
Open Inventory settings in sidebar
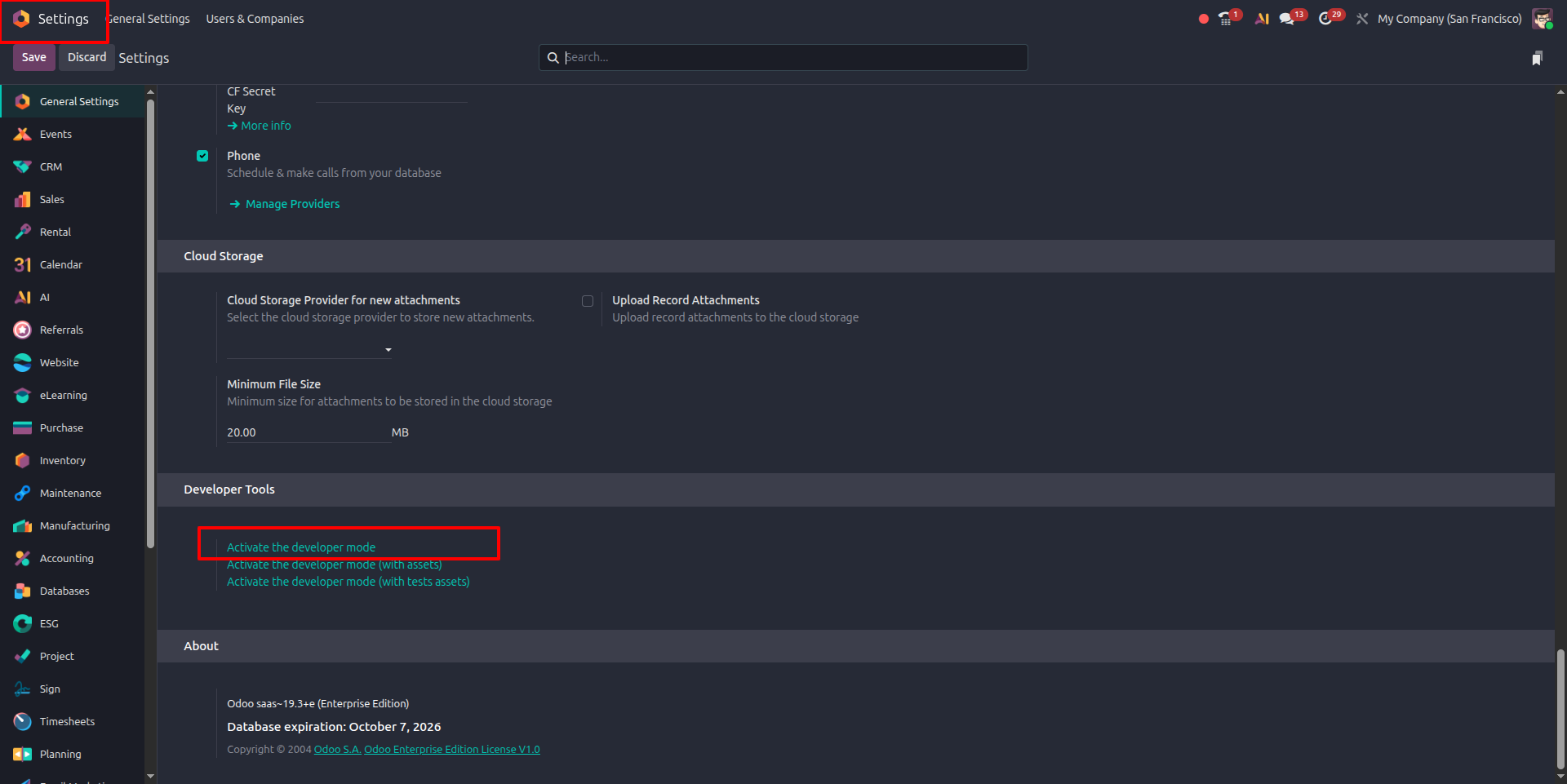(73, 460)
